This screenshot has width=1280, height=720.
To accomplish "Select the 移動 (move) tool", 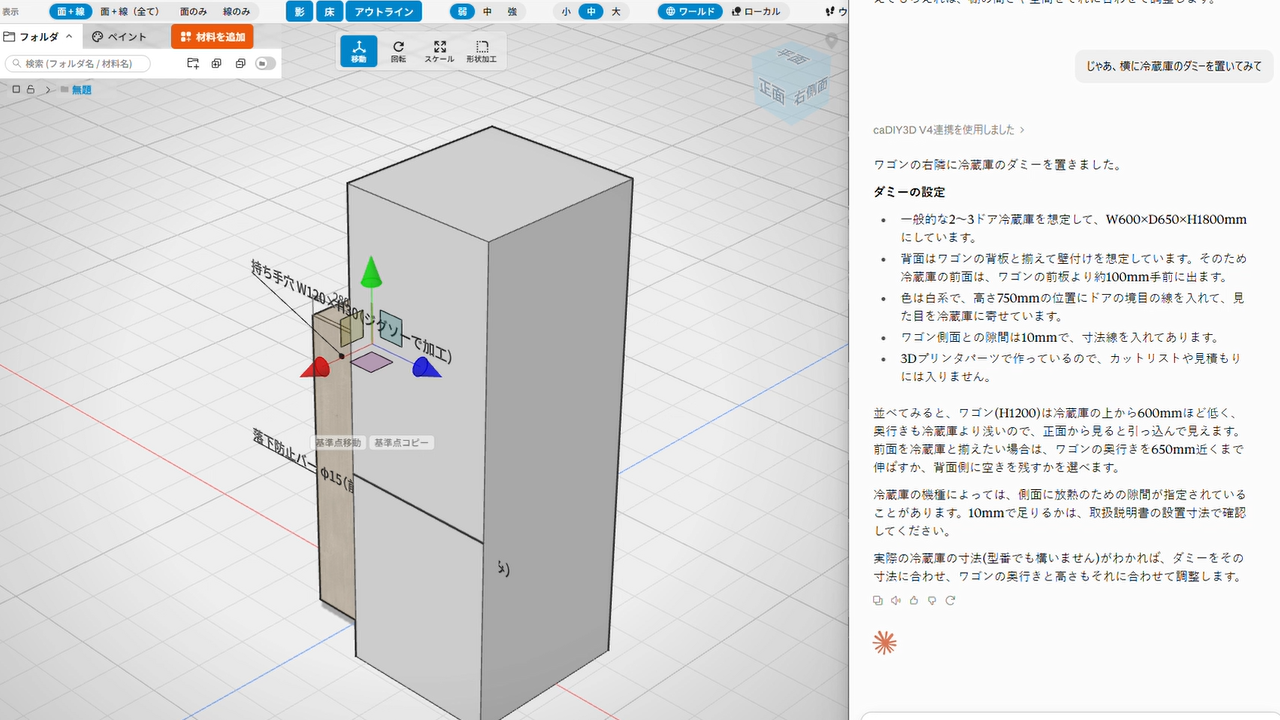I will point(358,51).
